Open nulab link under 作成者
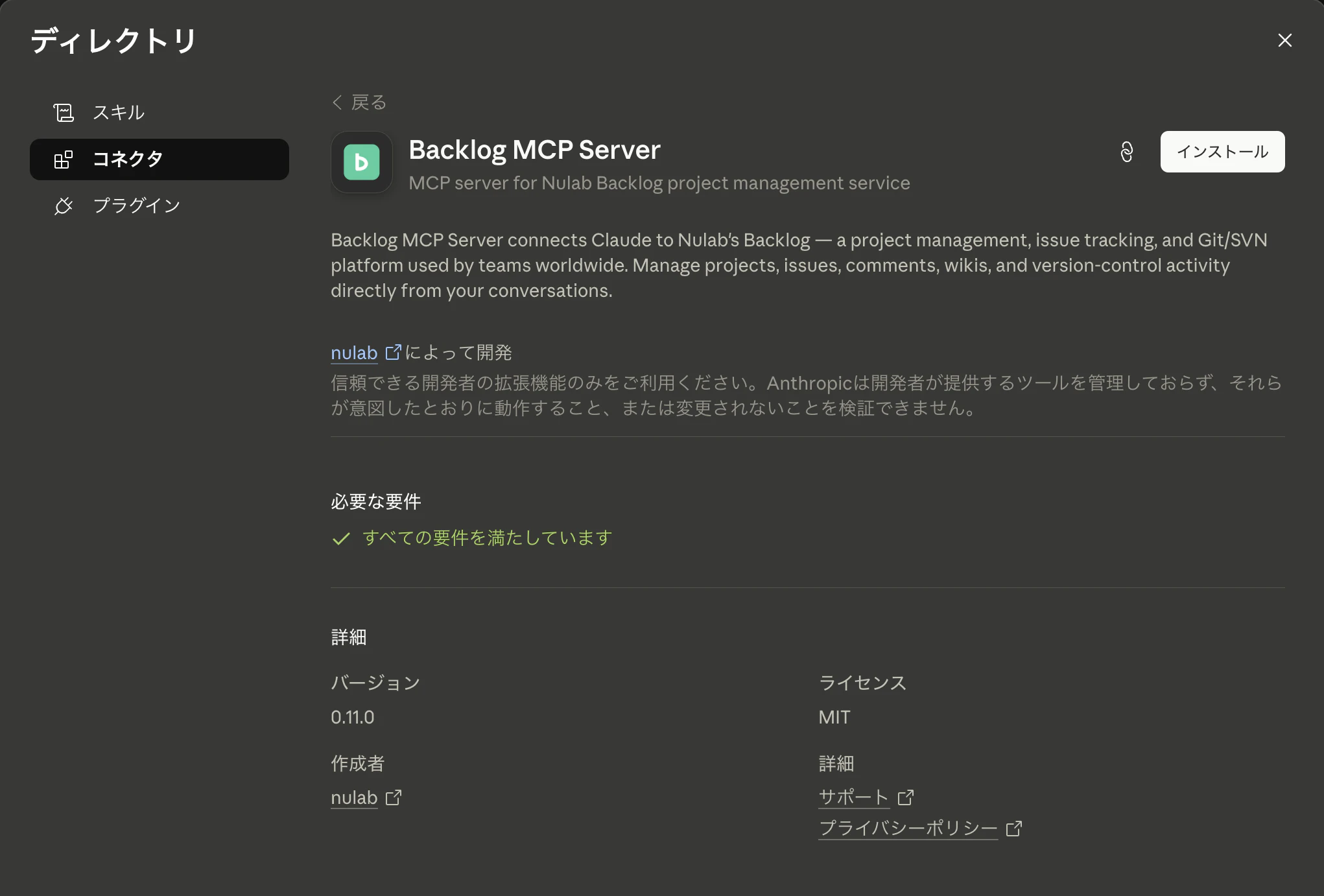This screenshot has width=1324, height=896. click(354, 797)
